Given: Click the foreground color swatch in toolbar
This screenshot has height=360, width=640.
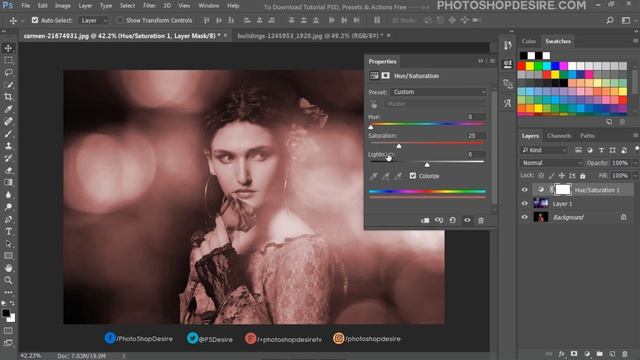Looking at the screenshot, I should [x=6, y=313].
